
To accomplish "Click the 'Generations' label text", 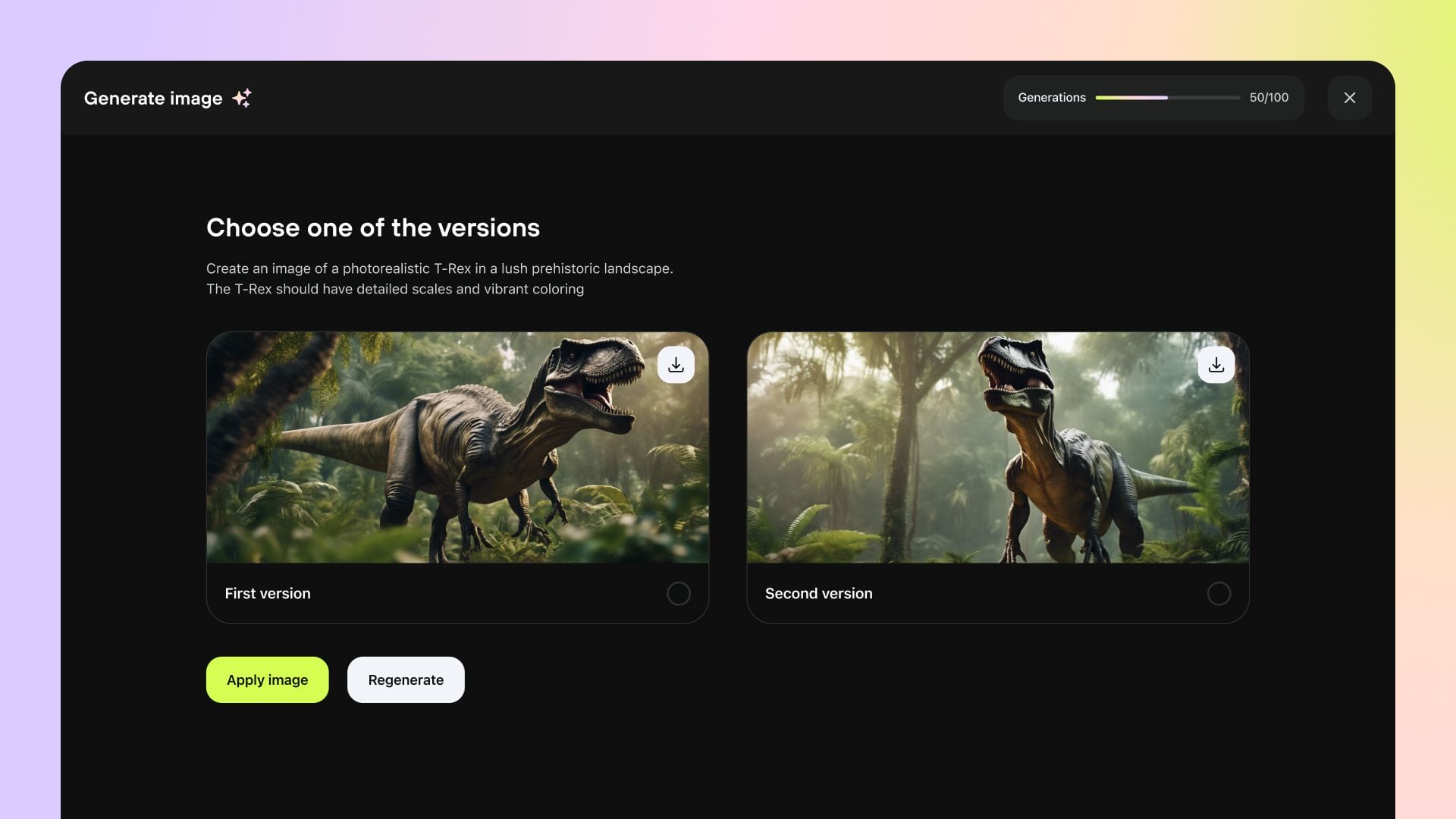I will 1051,98.
